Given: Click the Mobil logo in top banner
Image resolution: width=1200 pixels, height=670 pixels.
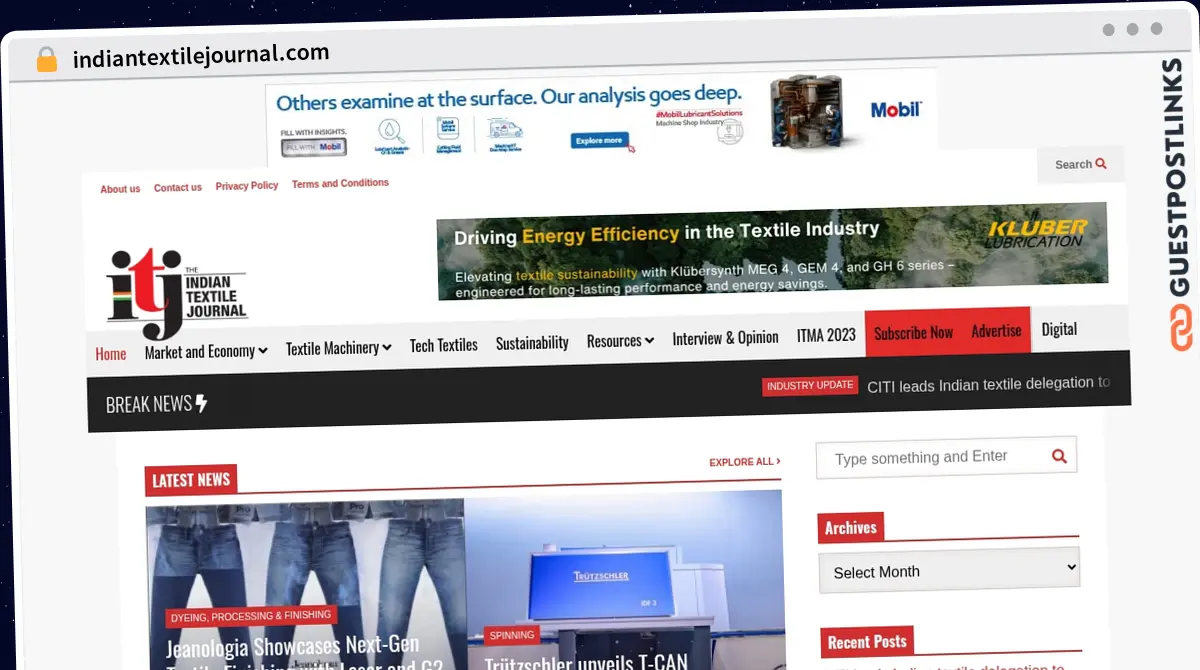Looking at the screenshot, I should point(895,110).
